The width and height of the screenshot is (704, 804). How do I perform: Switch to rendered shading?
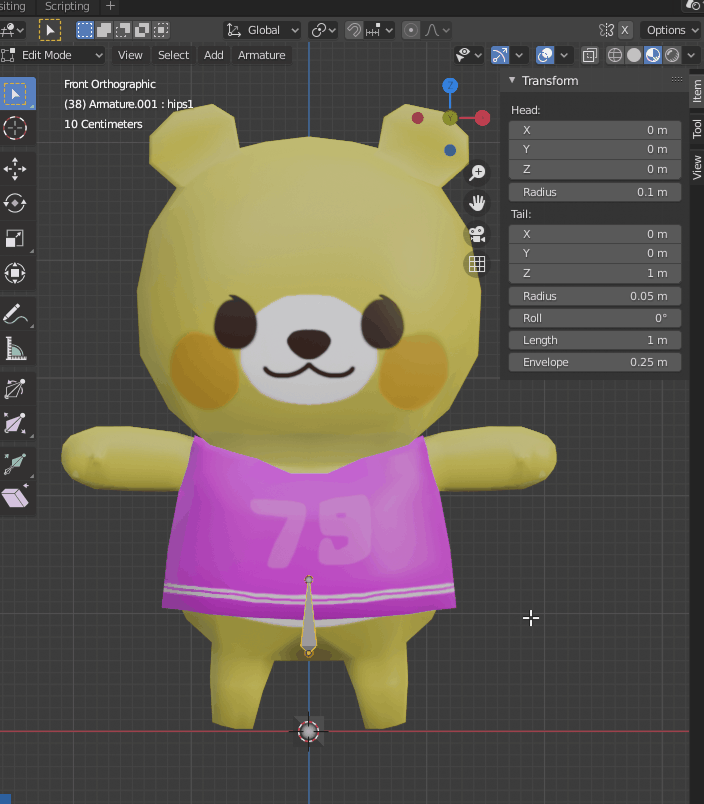[672, 55]
